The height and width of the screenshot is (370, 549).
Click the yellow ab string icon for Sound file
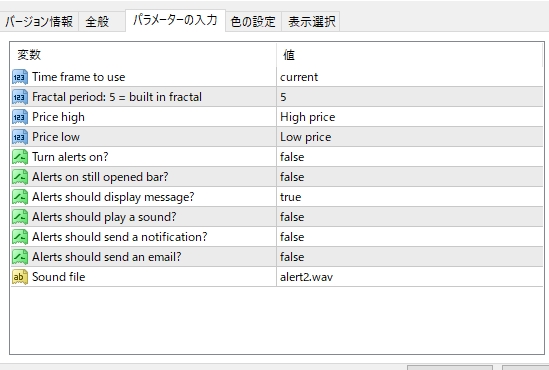[20, 277]
